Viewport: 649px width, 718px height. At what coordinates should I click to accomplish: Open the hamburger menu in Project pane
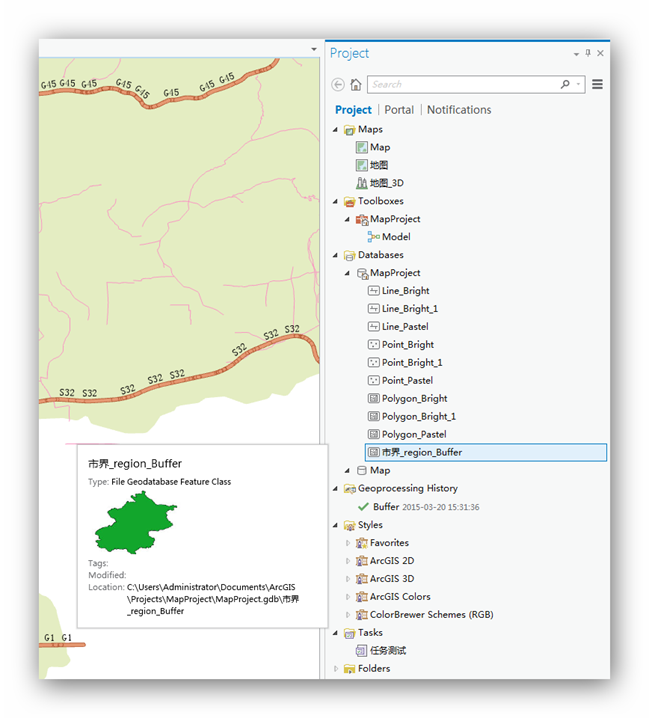598,85
